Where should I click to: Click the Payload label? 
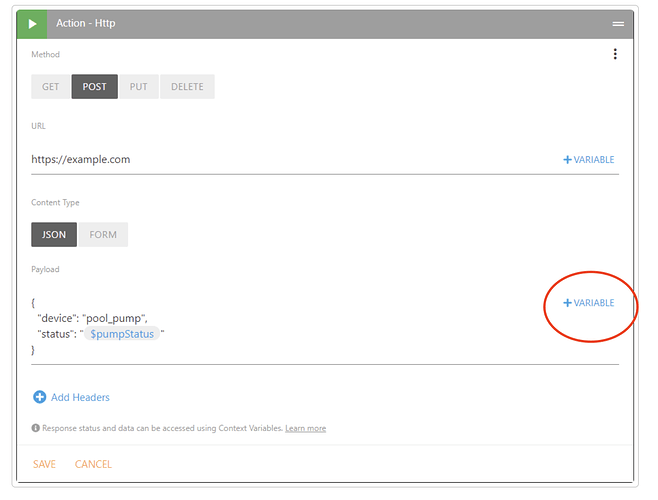coord(45,269)
